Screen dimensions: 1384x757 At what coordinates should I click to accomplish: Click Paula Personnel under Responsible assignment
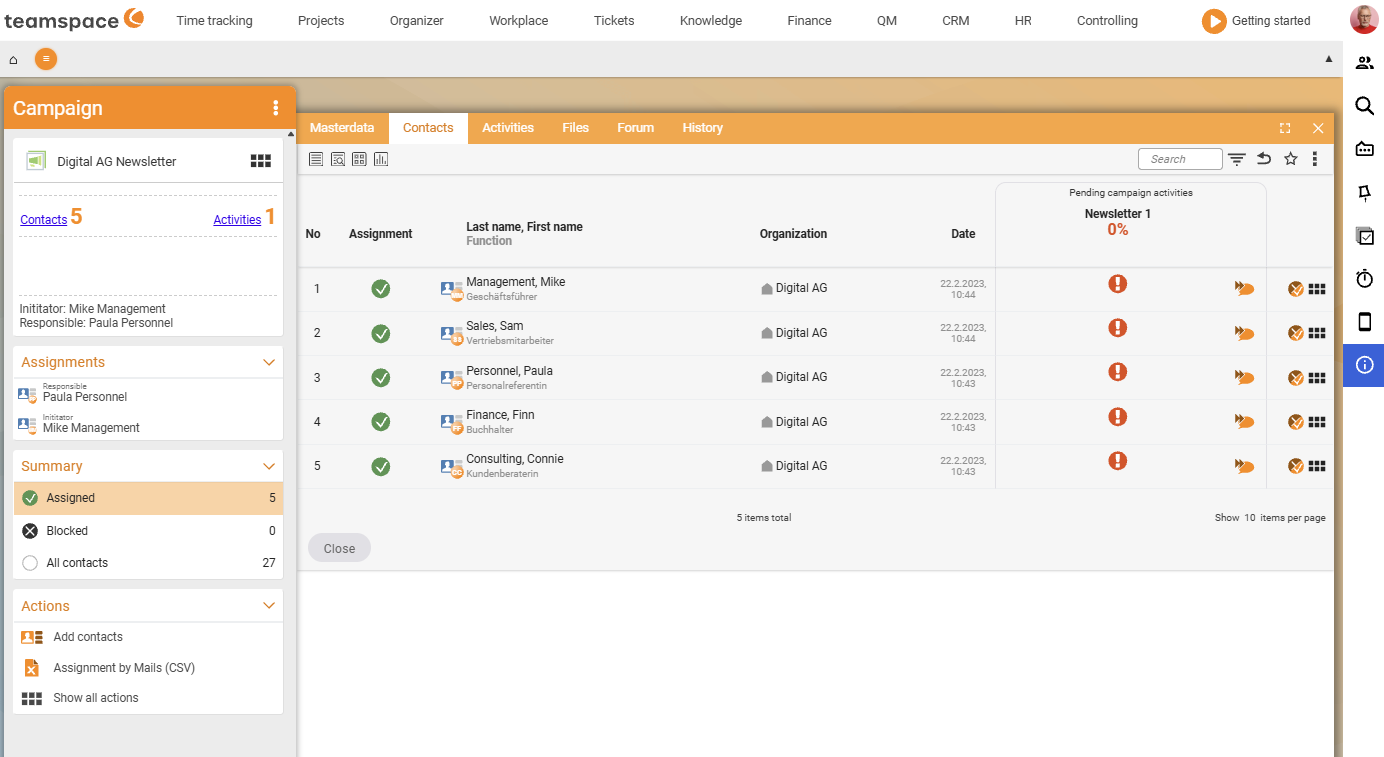(85, 397)
